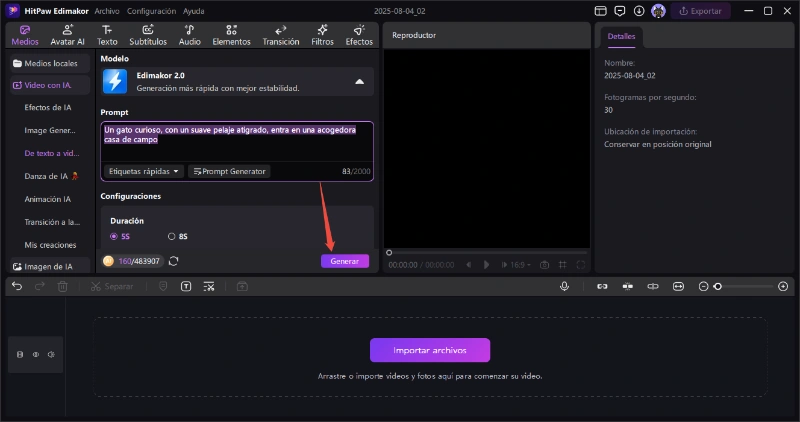Open the Transición panel

[x=280, y=36]
